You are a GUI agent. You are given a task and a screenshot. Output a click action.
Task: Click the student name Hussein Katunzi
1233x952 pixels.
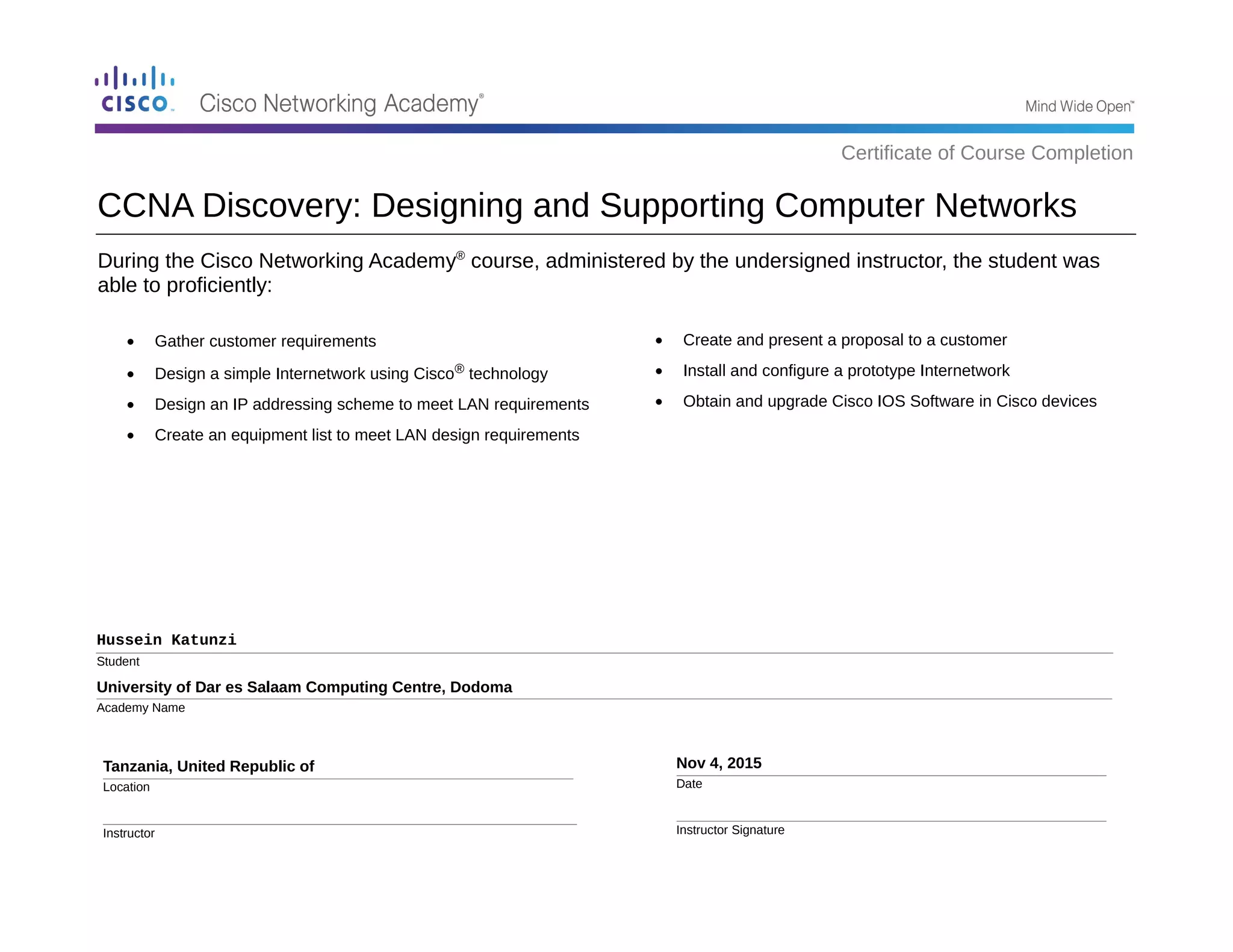click(167, 640)
